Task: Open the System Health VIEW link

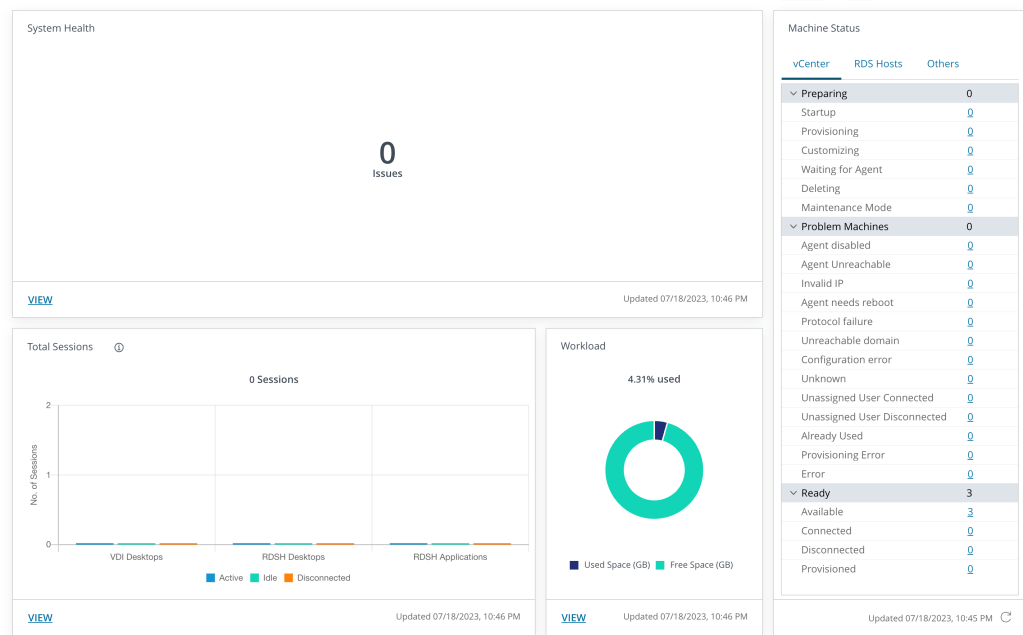Action: [x=40, y=300]
